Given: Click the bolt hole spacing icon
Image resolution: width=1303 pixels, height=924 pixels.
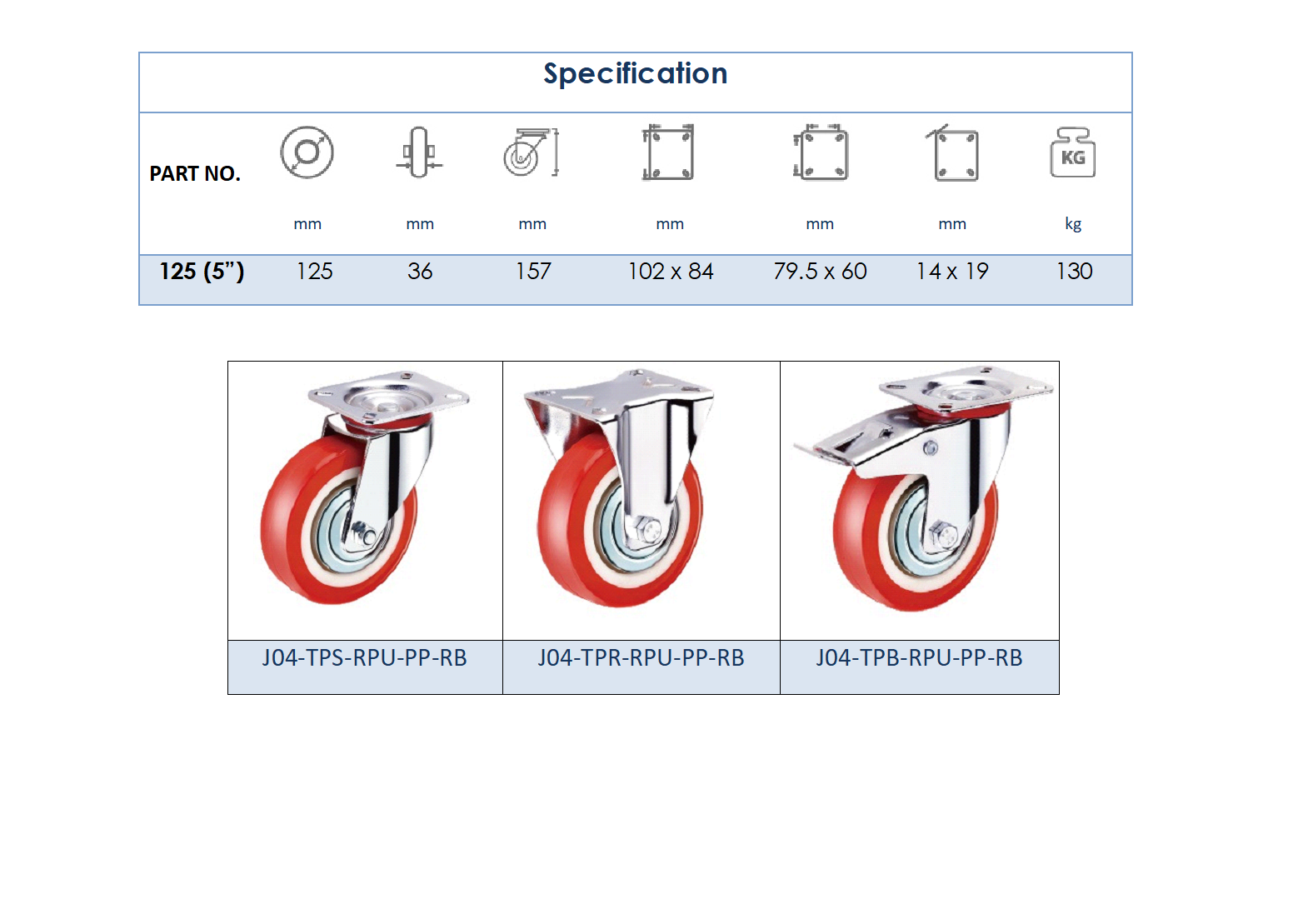Looking at the screenshot, I should coord(821,152).
